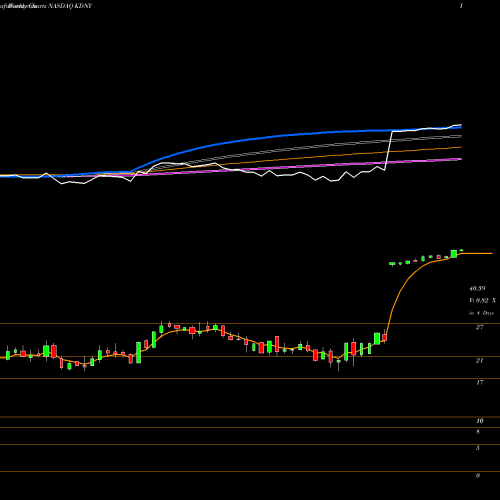
Task: Click the 17 price axis label
Action: (479, 382)
